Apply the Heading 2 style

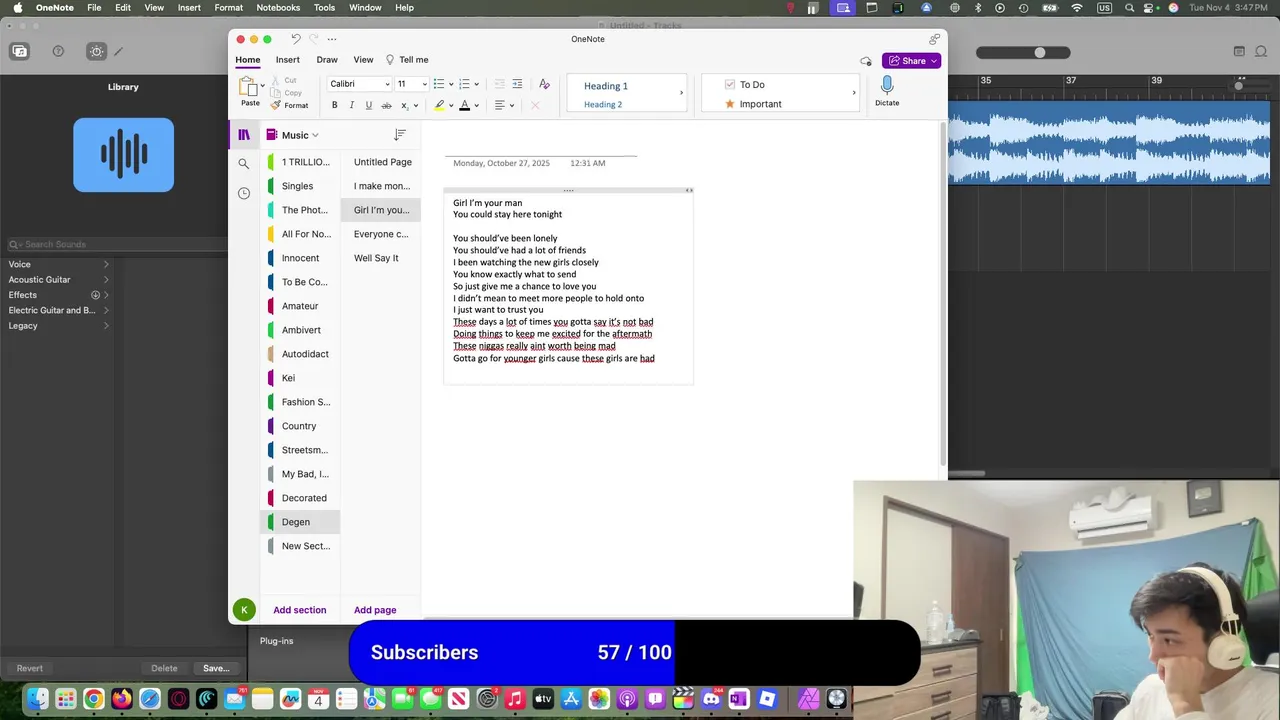click(x=603, y=104)
